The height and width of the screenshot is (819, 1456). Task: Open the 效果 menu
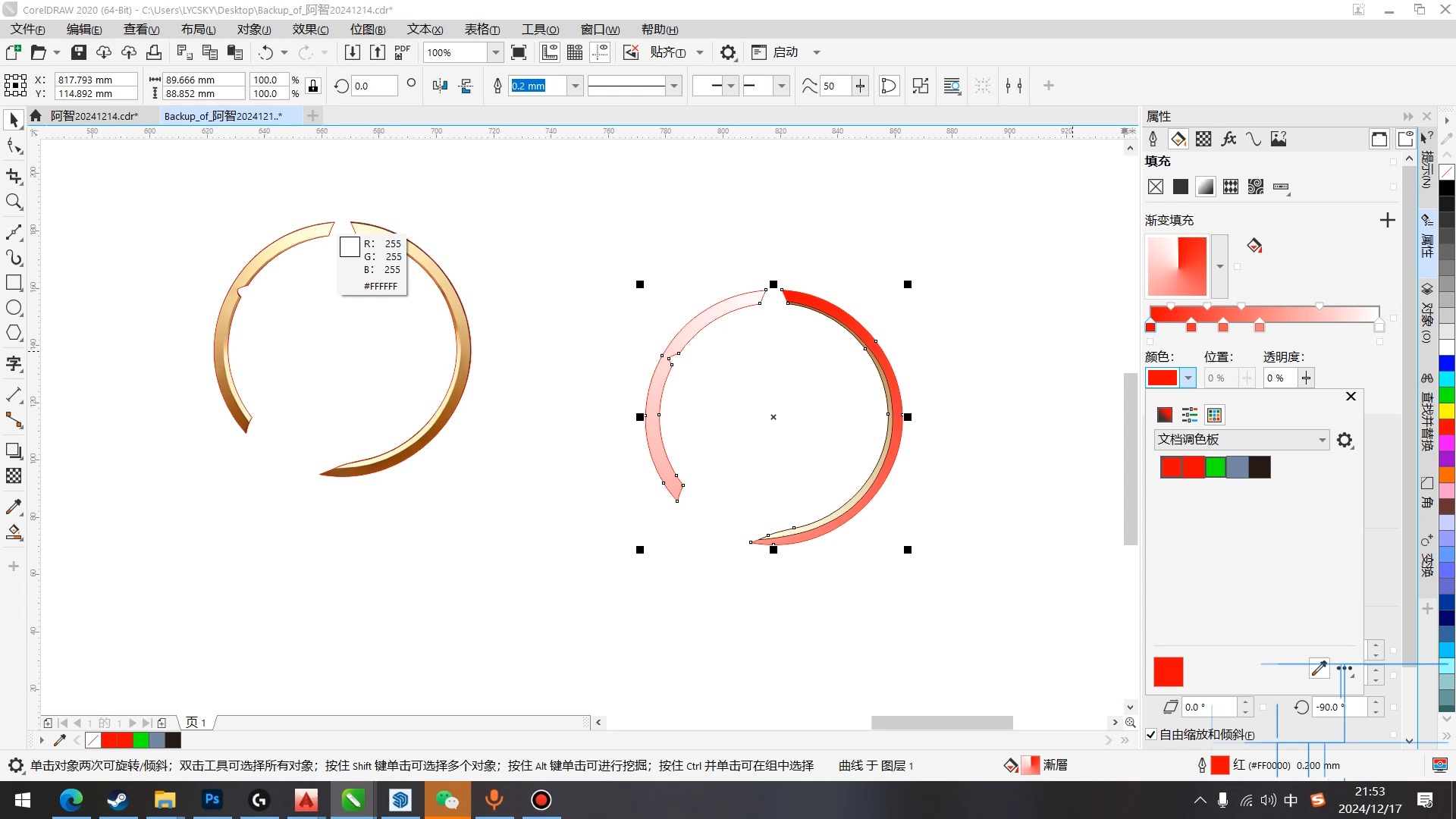pos(310,30)
